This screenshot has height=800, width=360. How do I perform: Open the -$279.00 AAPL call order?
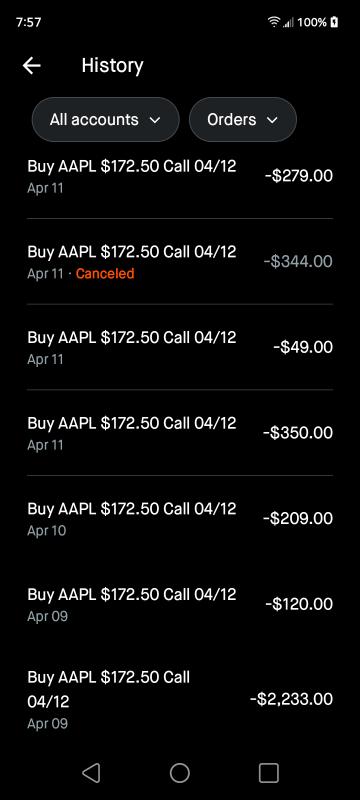tap(180, 176)
